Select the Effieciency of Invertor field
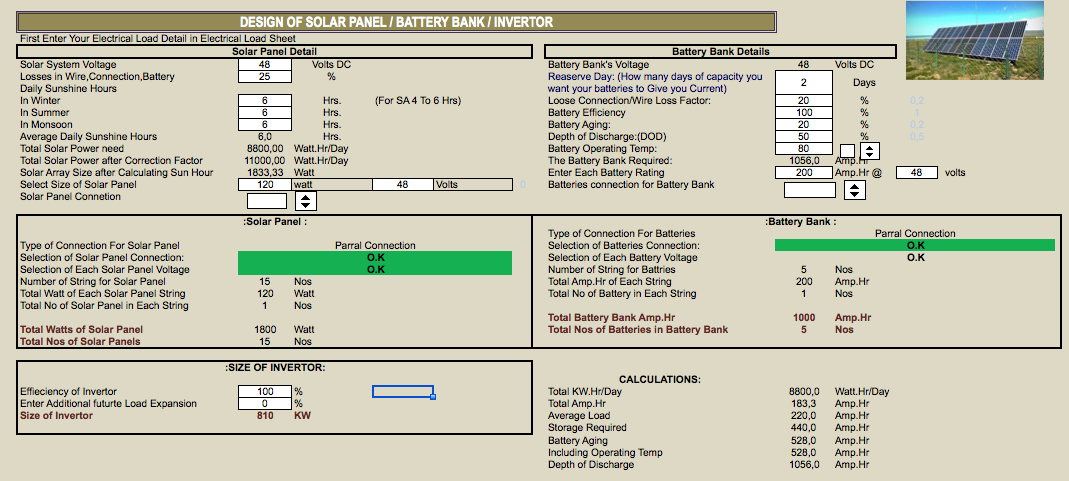 [265, 392]
